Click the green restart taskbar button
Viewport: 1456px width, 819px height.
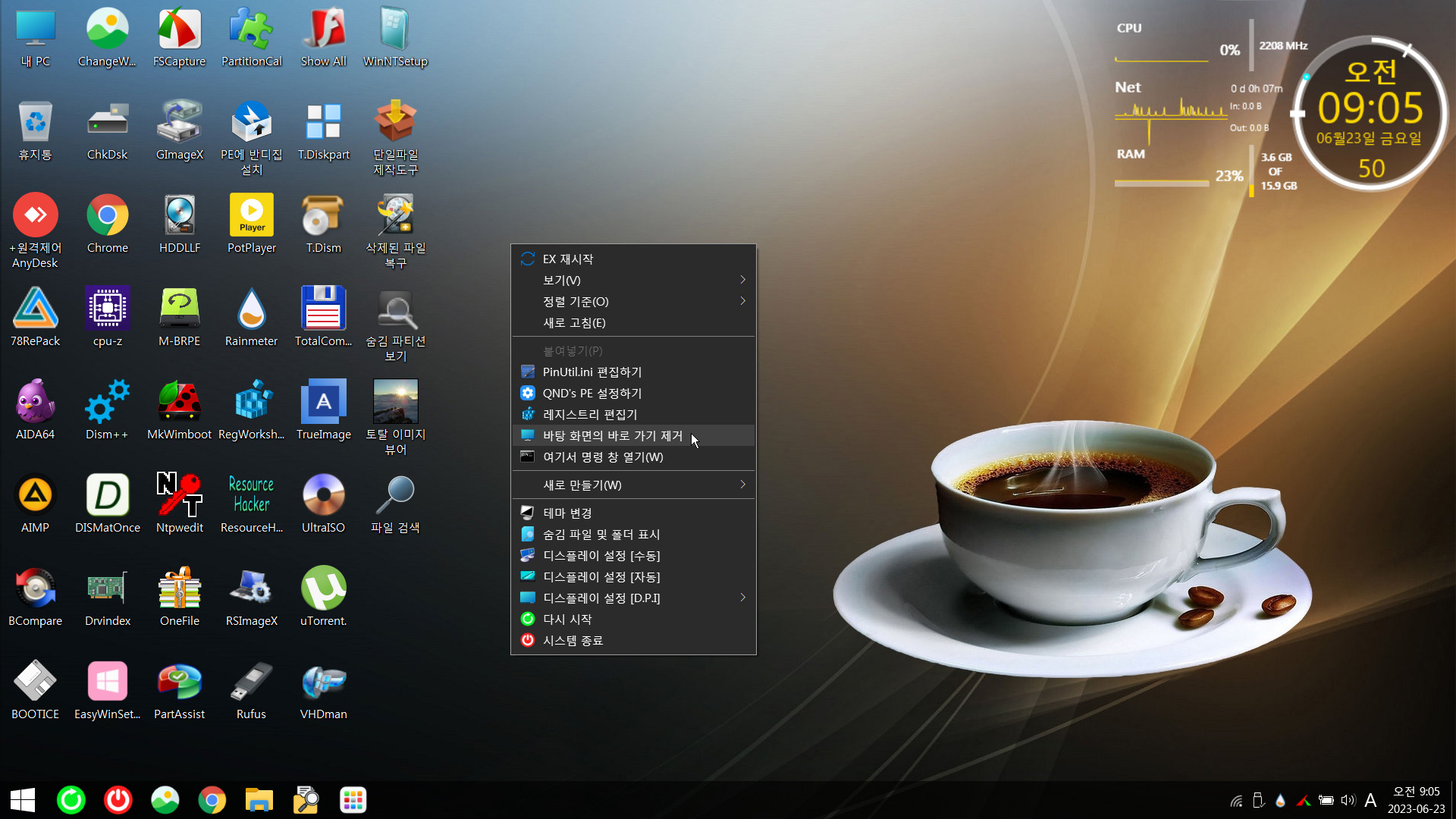(71, 800)
